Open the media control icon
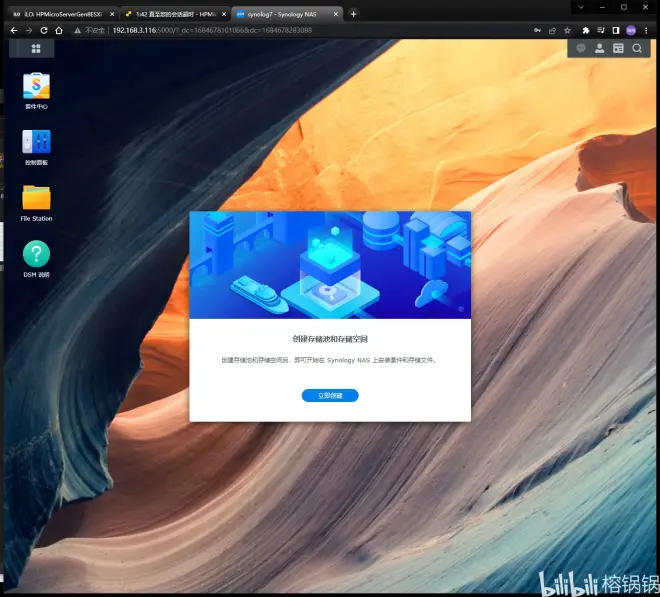The image size is (660, 597). pos(601,30)
